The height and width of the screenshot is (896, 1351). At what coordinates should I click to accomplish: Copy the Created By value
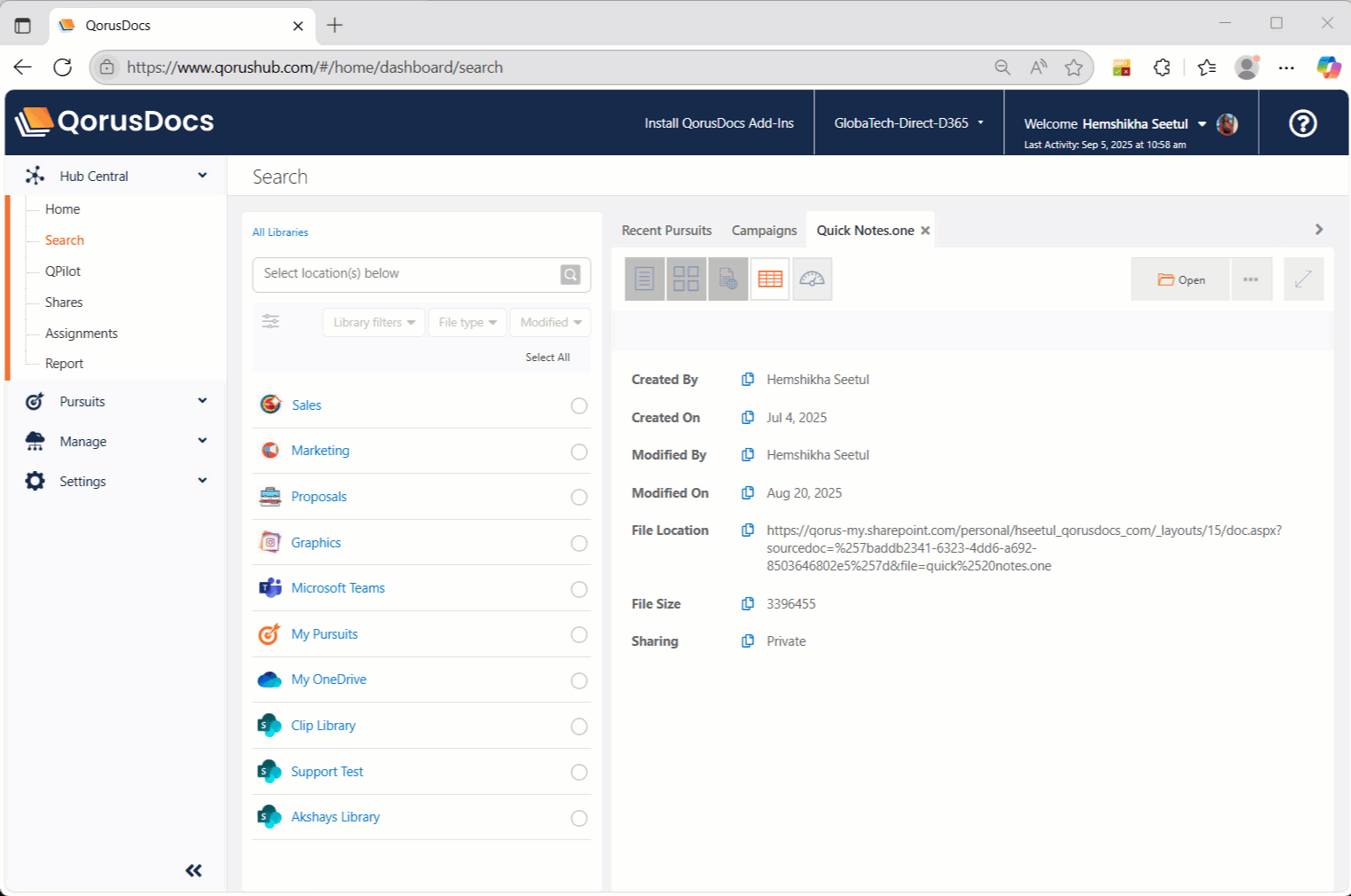pos(748,380)
